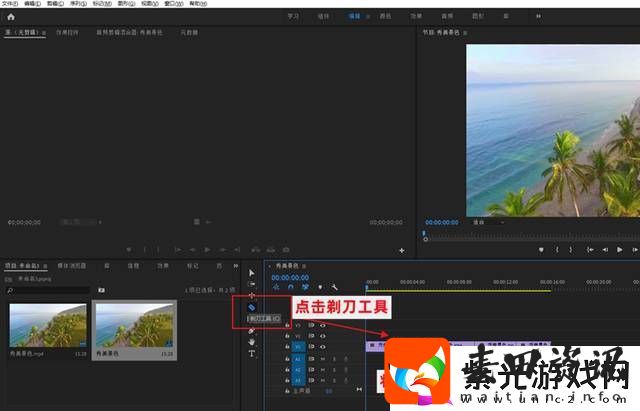Viewport: 640px width, 411px height.
Task: Open 效果控件 panel tab
Action: click(x=67, y=32)
